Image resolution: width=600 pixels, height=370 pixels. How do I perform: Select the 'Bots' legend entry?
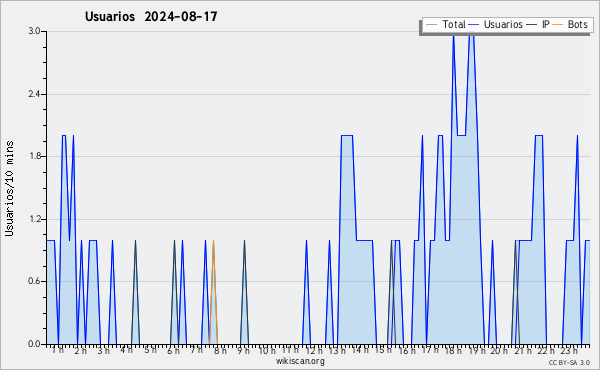coord(577,24)
